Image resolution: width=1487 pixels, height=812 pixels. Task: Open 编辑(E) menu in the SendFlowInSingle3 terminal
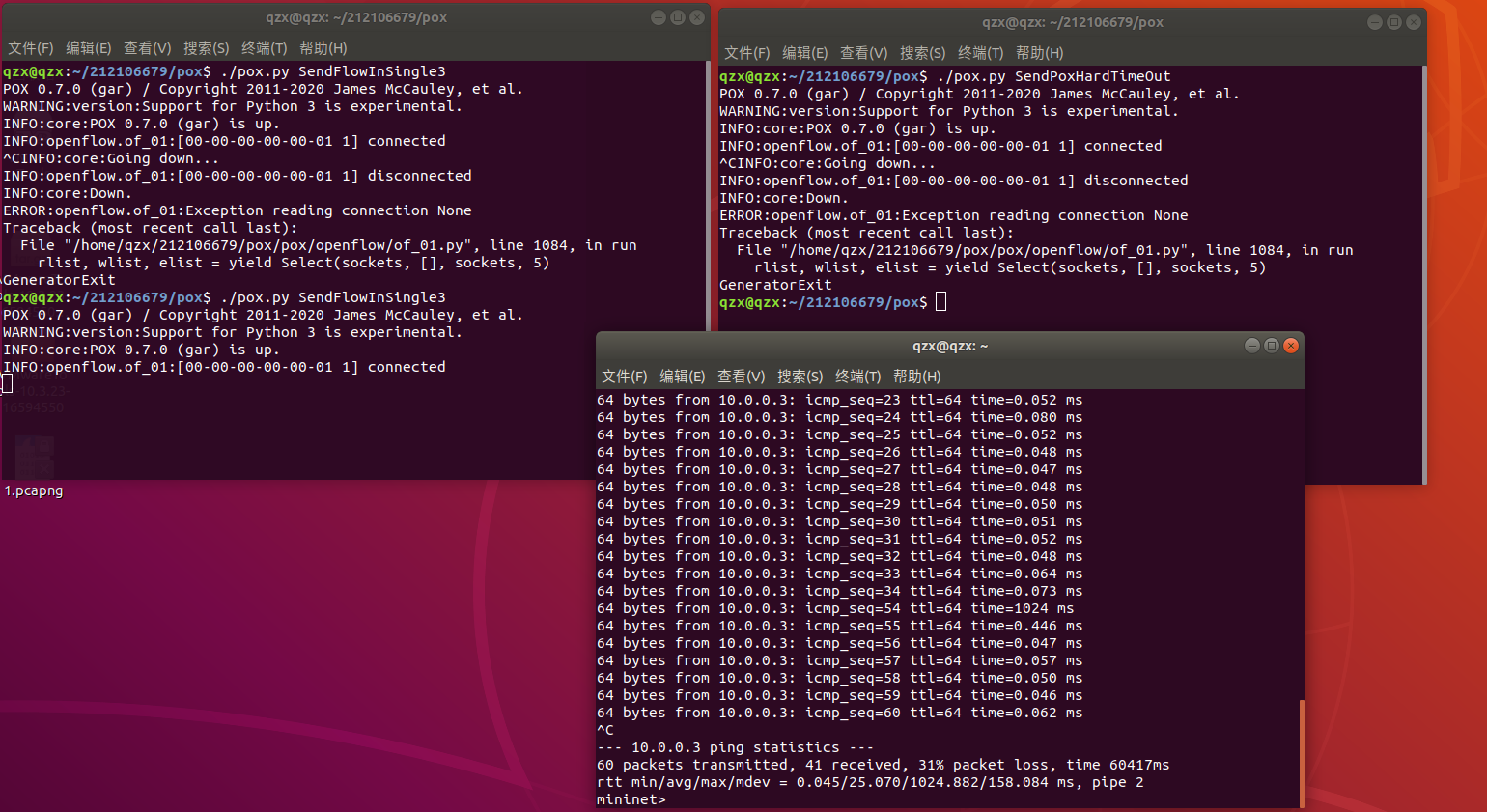(89, 48)
